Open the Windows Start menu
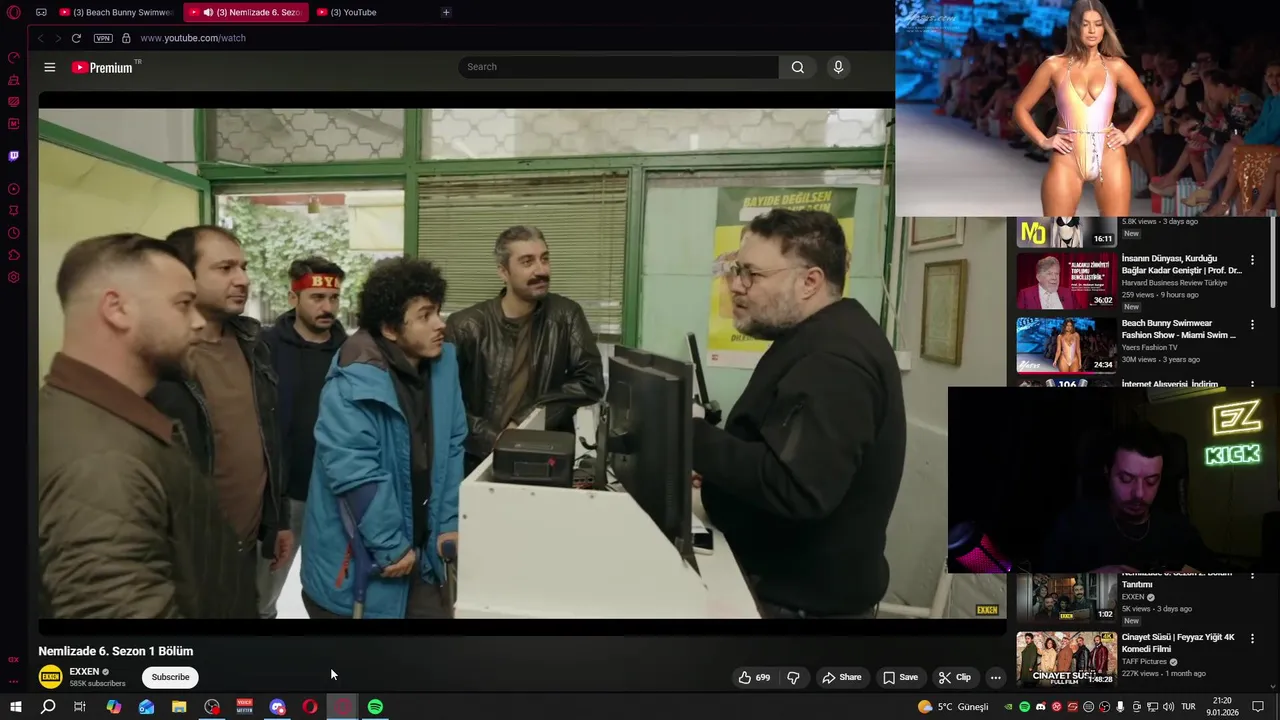 point(16,707)
